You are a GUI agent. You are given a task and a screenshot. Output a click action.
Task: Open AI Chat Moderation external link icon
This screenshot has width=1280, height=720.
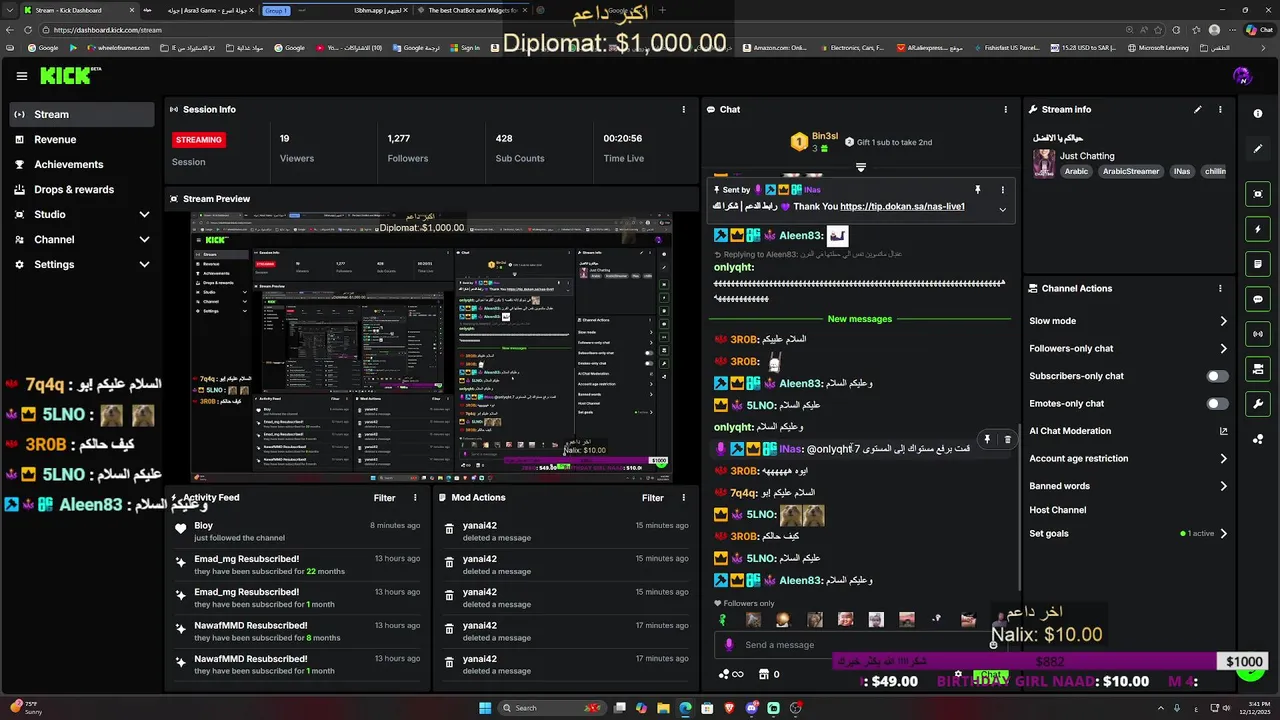(1223, 431)
